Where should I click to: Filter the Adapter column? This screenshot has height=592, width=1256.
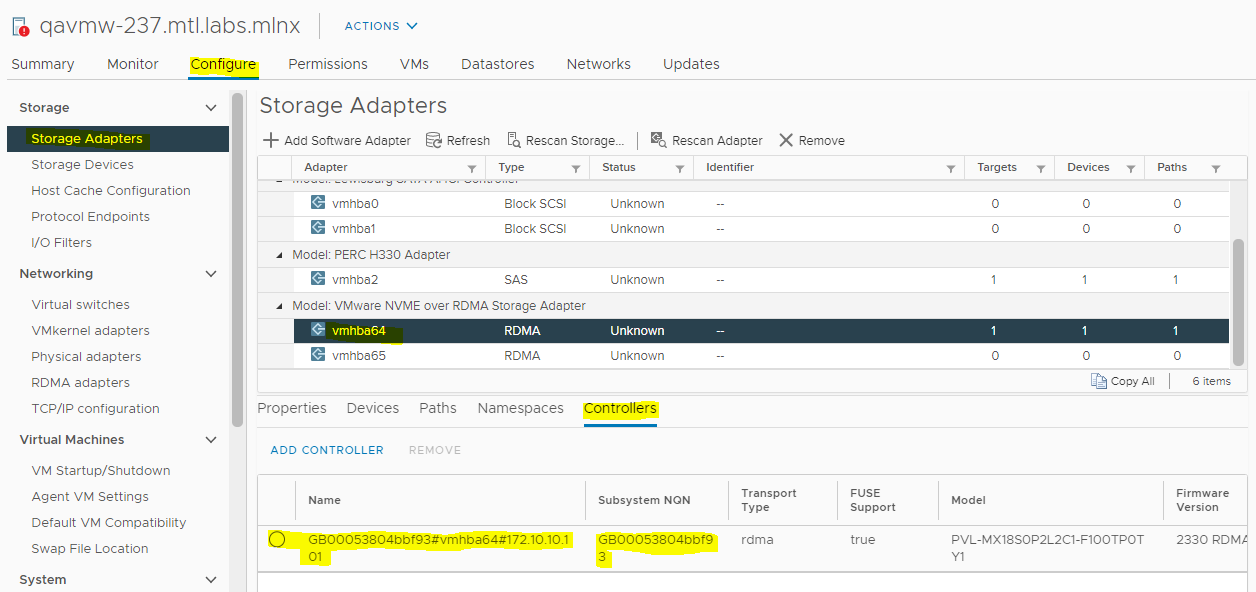tap(472, 168)
